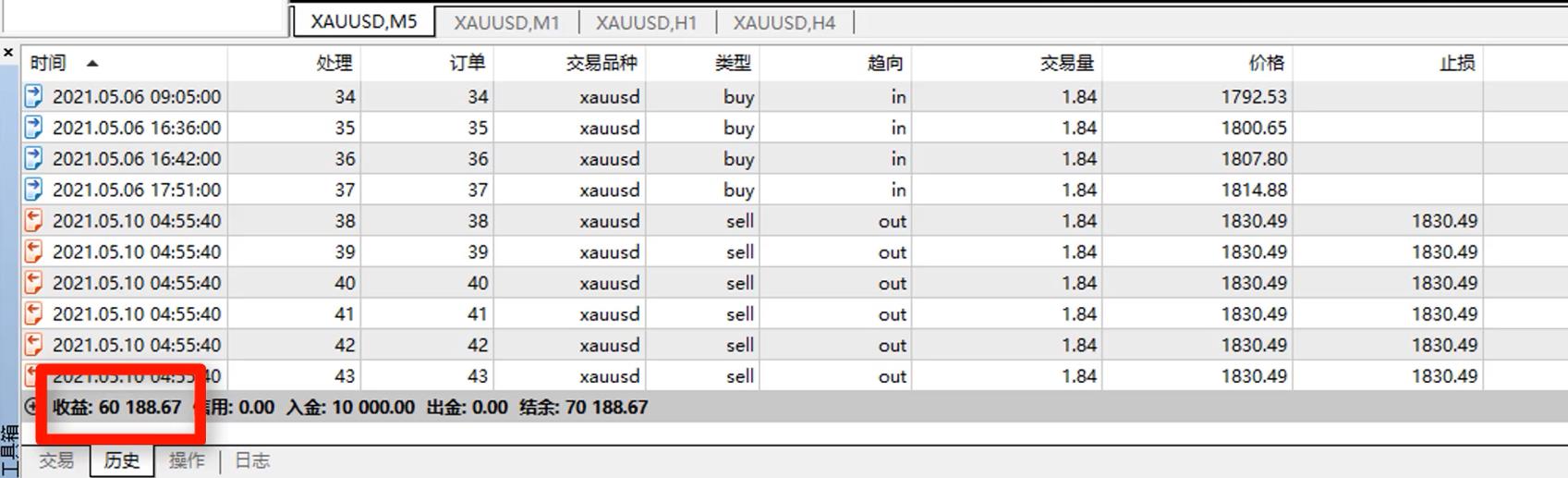Sort by the 价格 column header

point(1265,63)
